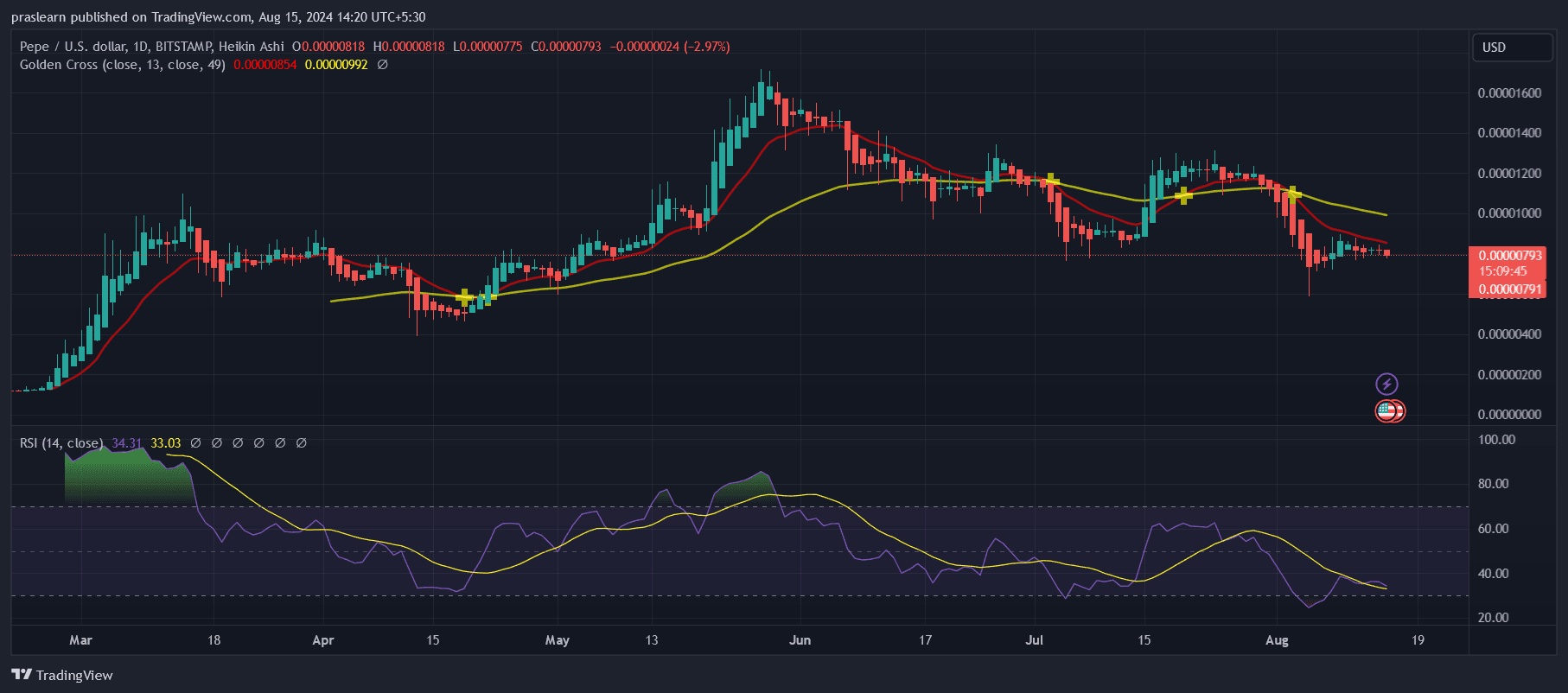Click the 80.00 RSI axis label
The image size is (1568, 693).
pos(1494,484)
